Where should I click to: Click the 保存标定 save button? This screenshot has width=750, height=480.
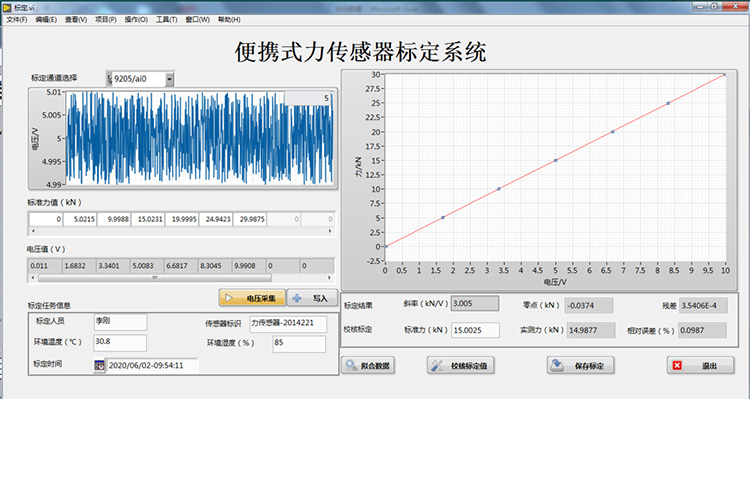coord(580,366)
